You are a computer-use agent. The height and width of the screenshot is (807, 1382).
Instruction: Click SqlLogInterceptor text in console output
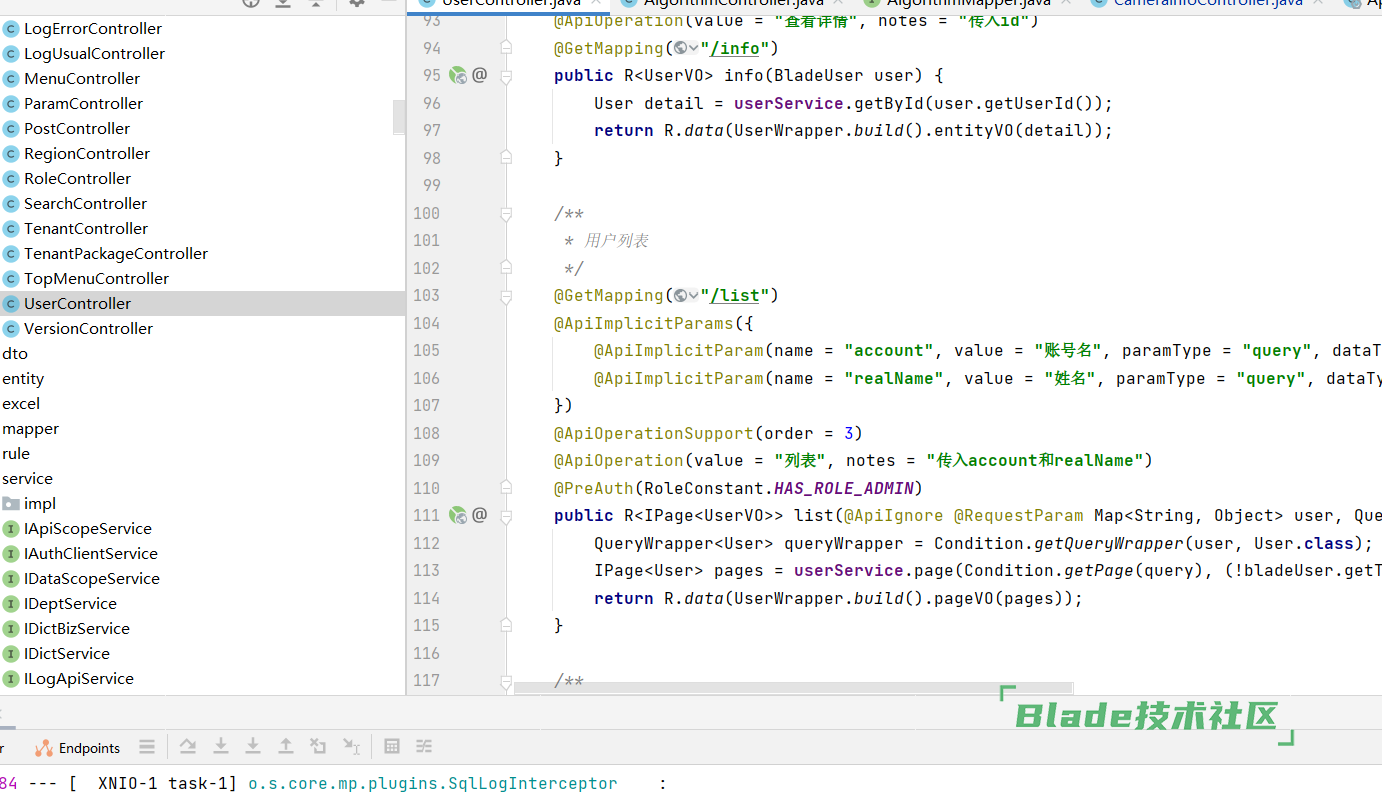click(x=541, y=784)
